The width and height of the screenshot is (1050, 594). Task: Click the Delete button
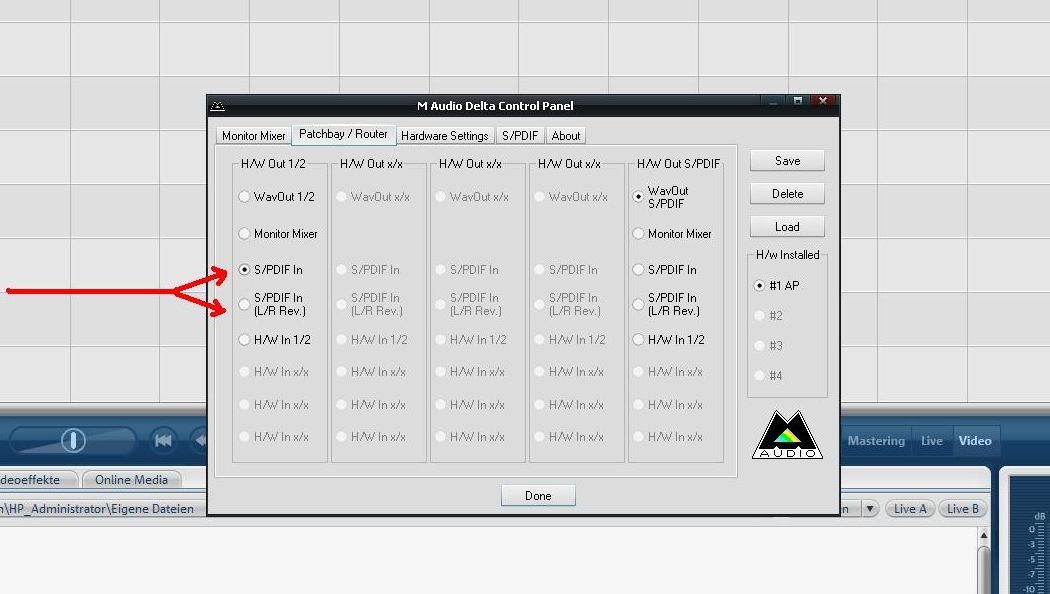[788, 194]
